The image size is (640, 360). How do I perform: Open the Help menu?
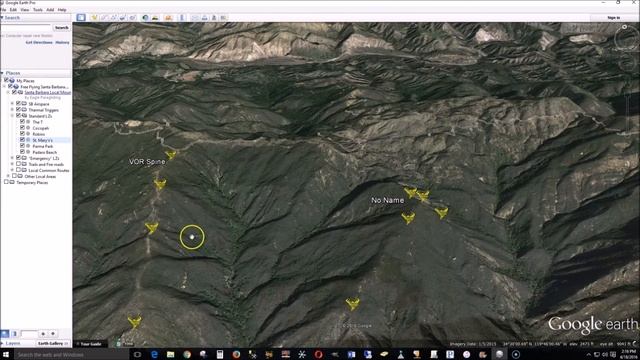[x=62, y=9]
